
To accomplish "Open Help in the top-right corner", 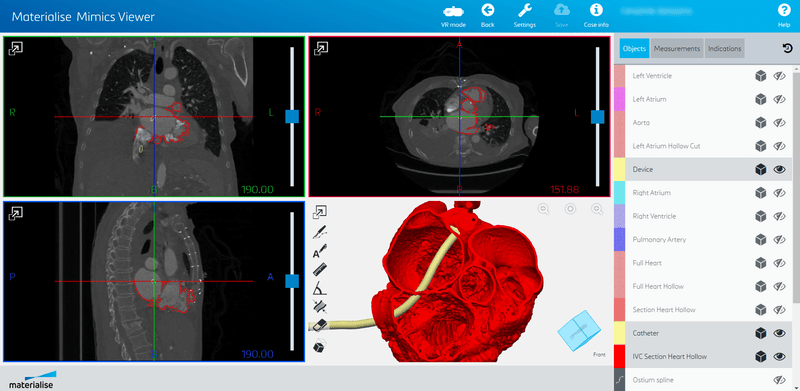I will [784, 15].
